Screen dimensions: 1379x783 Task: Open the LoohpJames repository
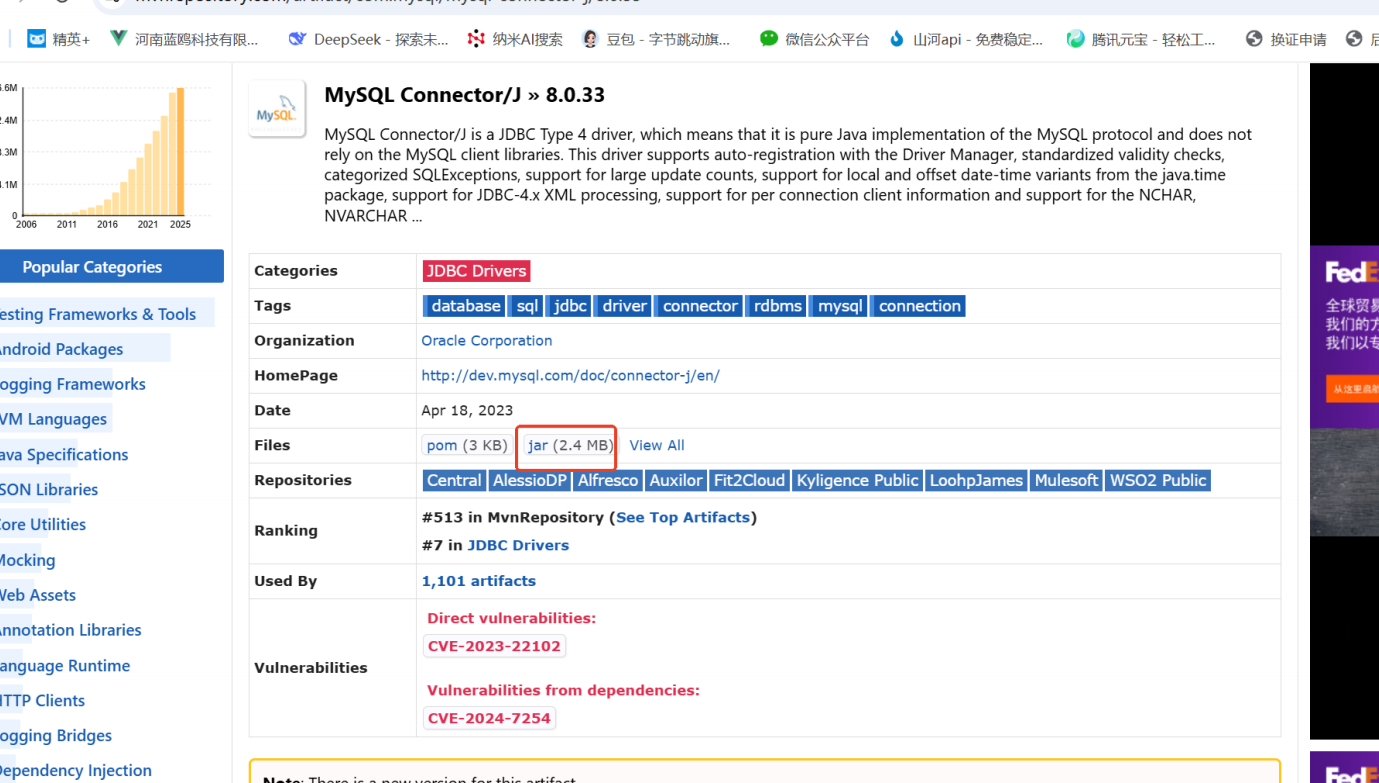tap(976, 481)
